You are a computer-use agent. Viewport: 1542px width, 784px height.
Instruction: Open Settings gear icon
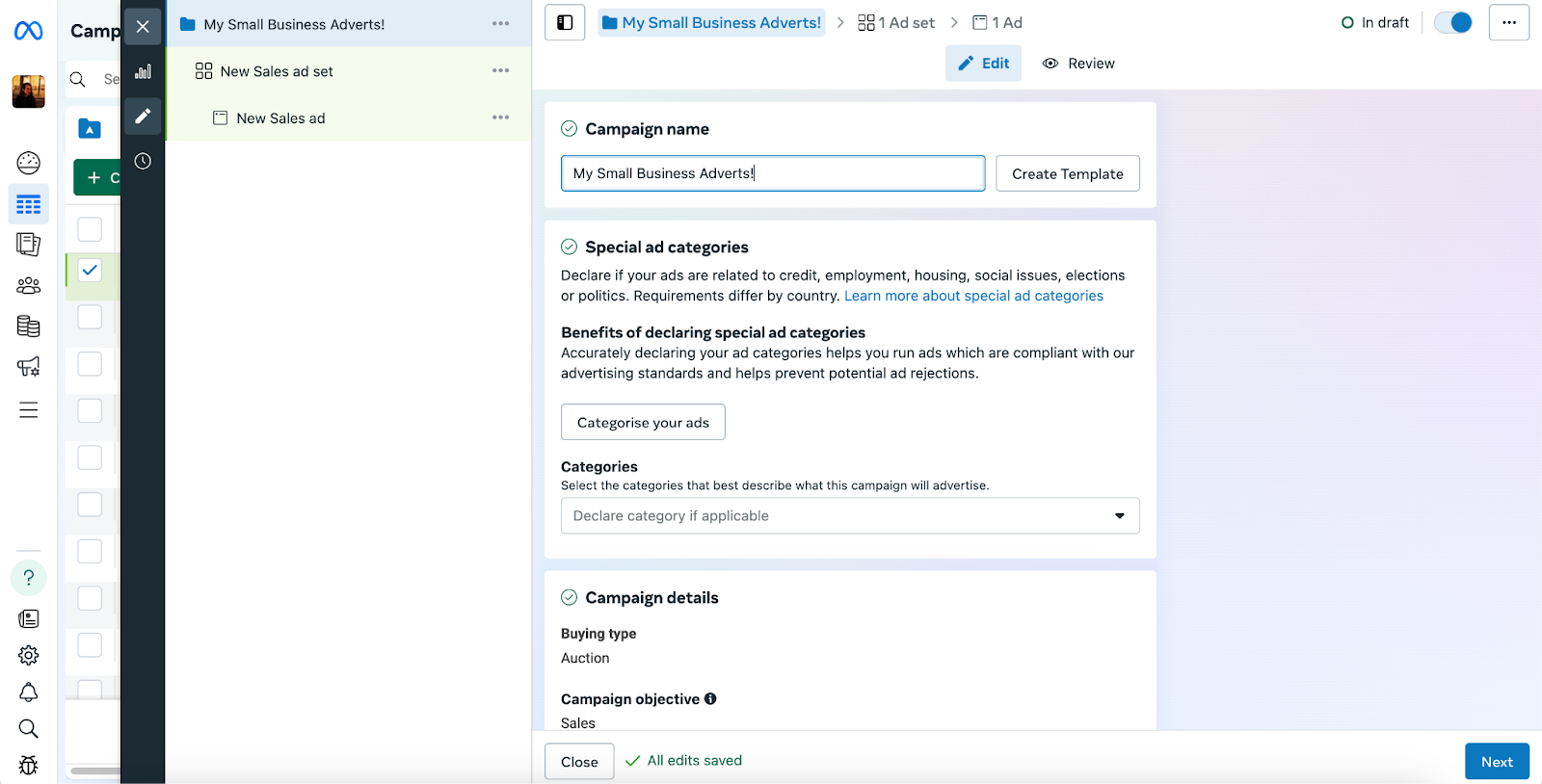click(29, 655)
